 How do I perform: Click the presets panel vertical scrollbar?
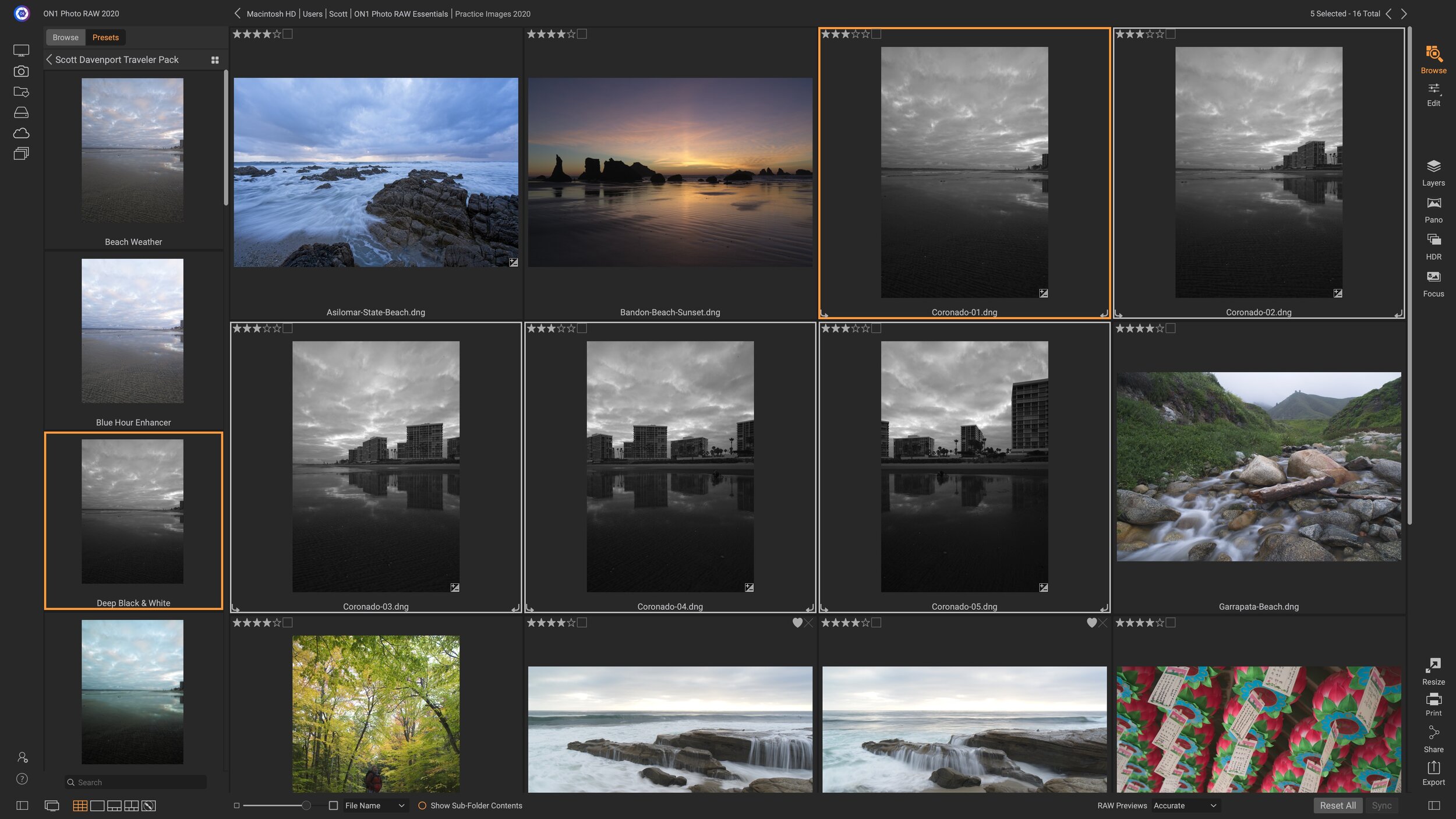pos(226,138)
